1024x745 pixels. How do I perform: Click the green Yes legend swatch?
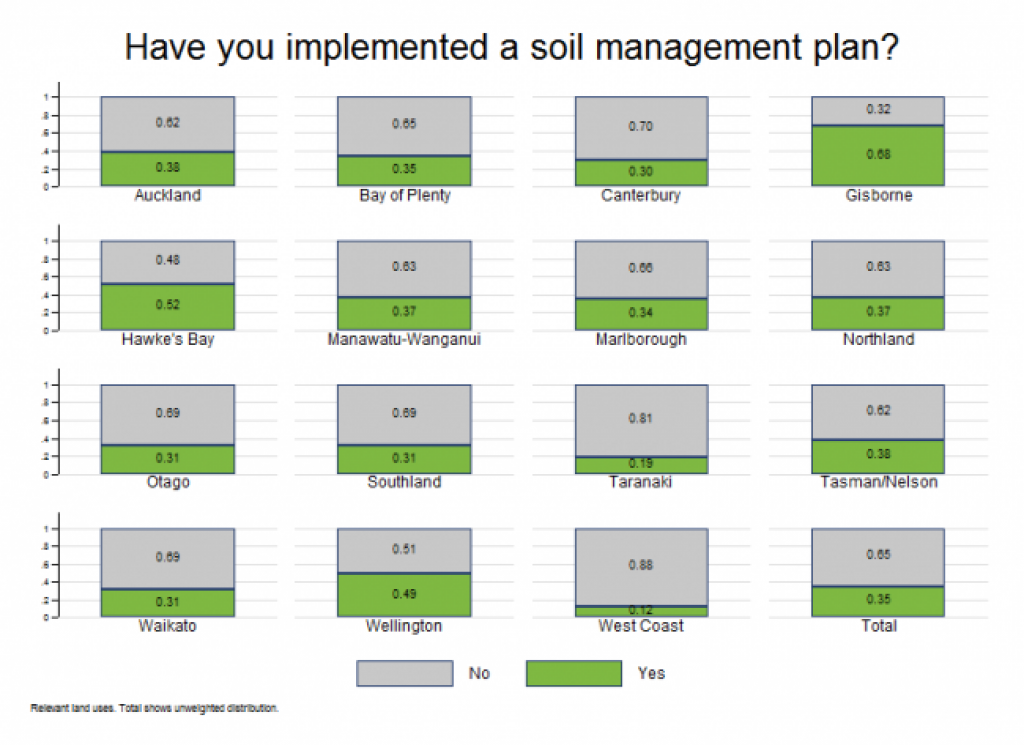(x=573, y=673)
